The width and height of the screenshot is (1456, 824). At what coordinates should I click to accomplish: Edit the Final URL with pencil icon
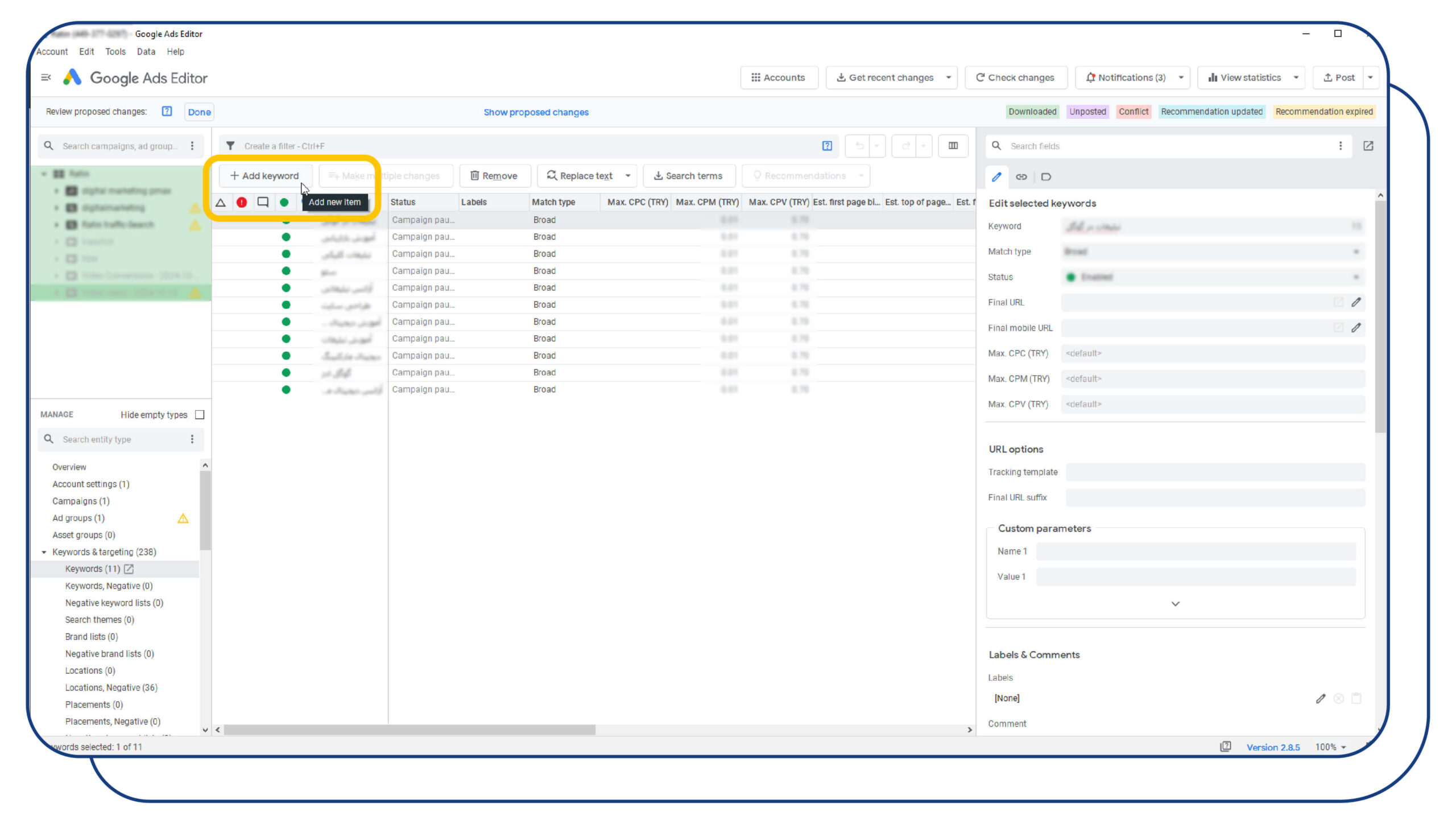click(1356, 302)
